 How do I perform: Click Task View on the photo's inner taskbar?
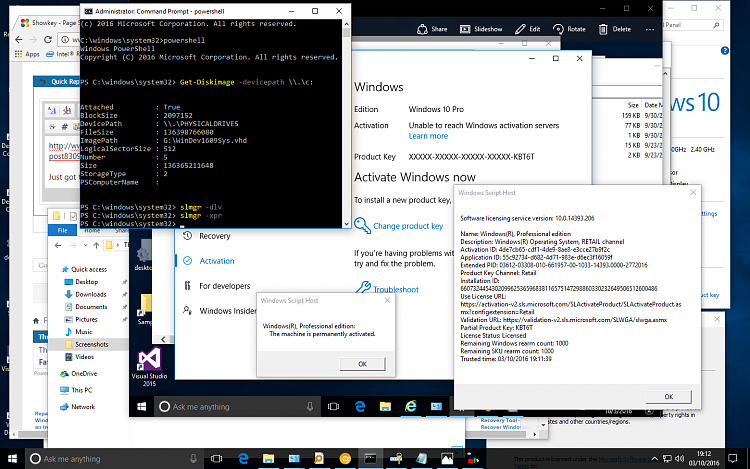[x=333, y=406]
